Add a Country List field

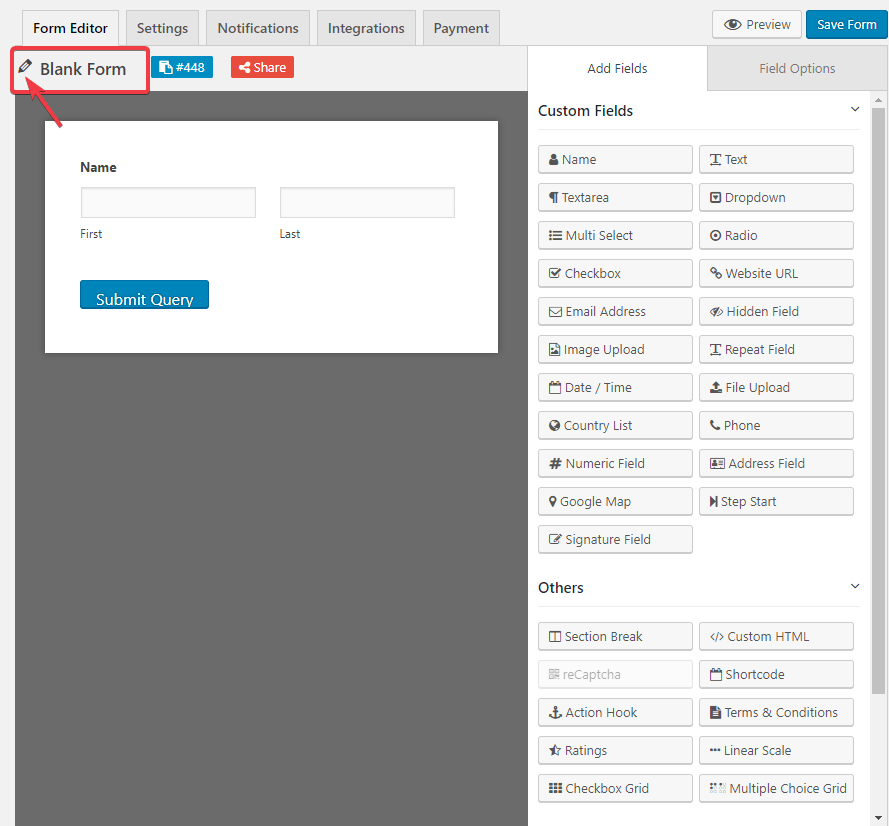click(615, 425)
